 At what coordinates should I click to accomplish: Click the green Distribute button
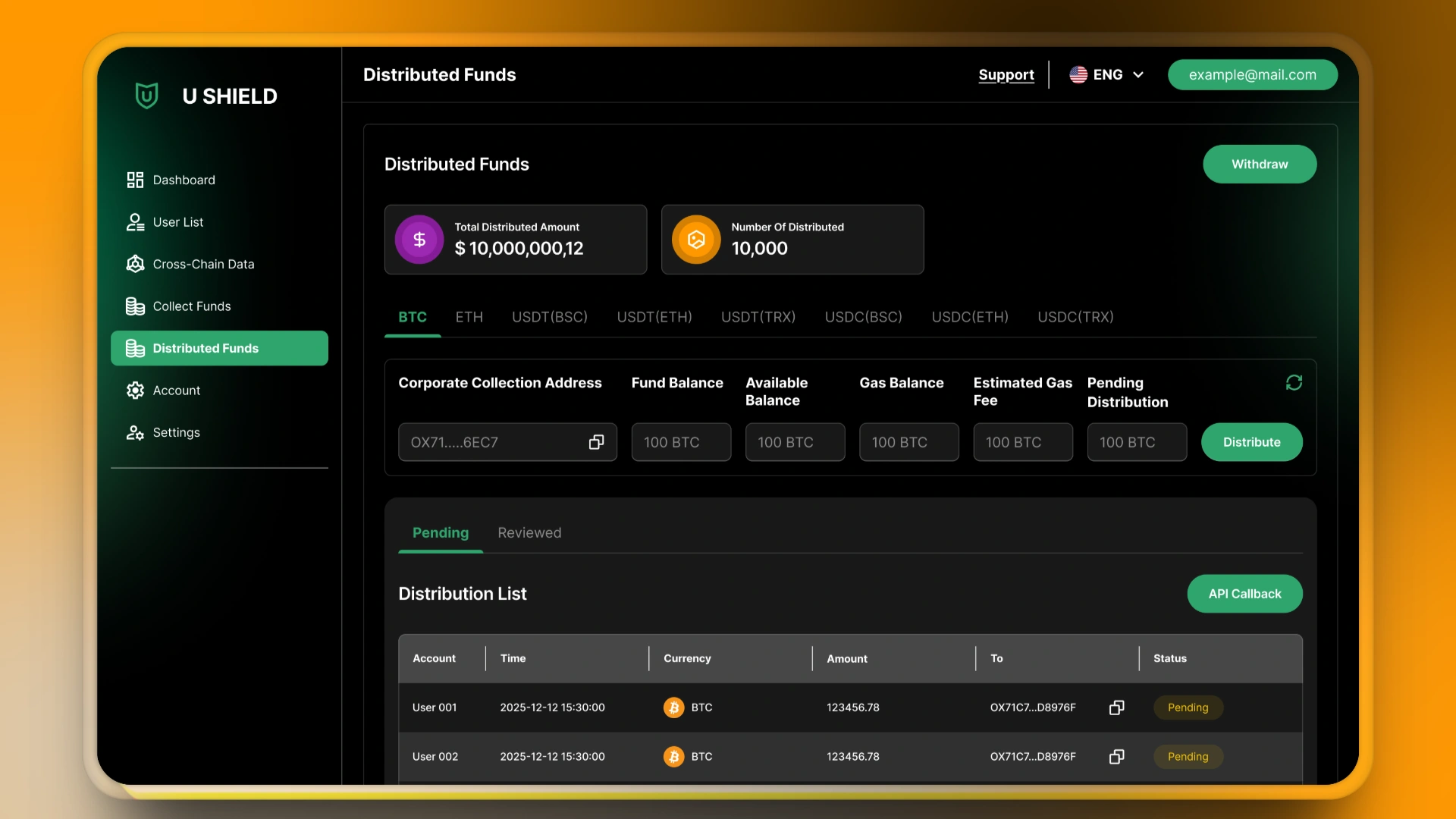(x=1251, y=442)
